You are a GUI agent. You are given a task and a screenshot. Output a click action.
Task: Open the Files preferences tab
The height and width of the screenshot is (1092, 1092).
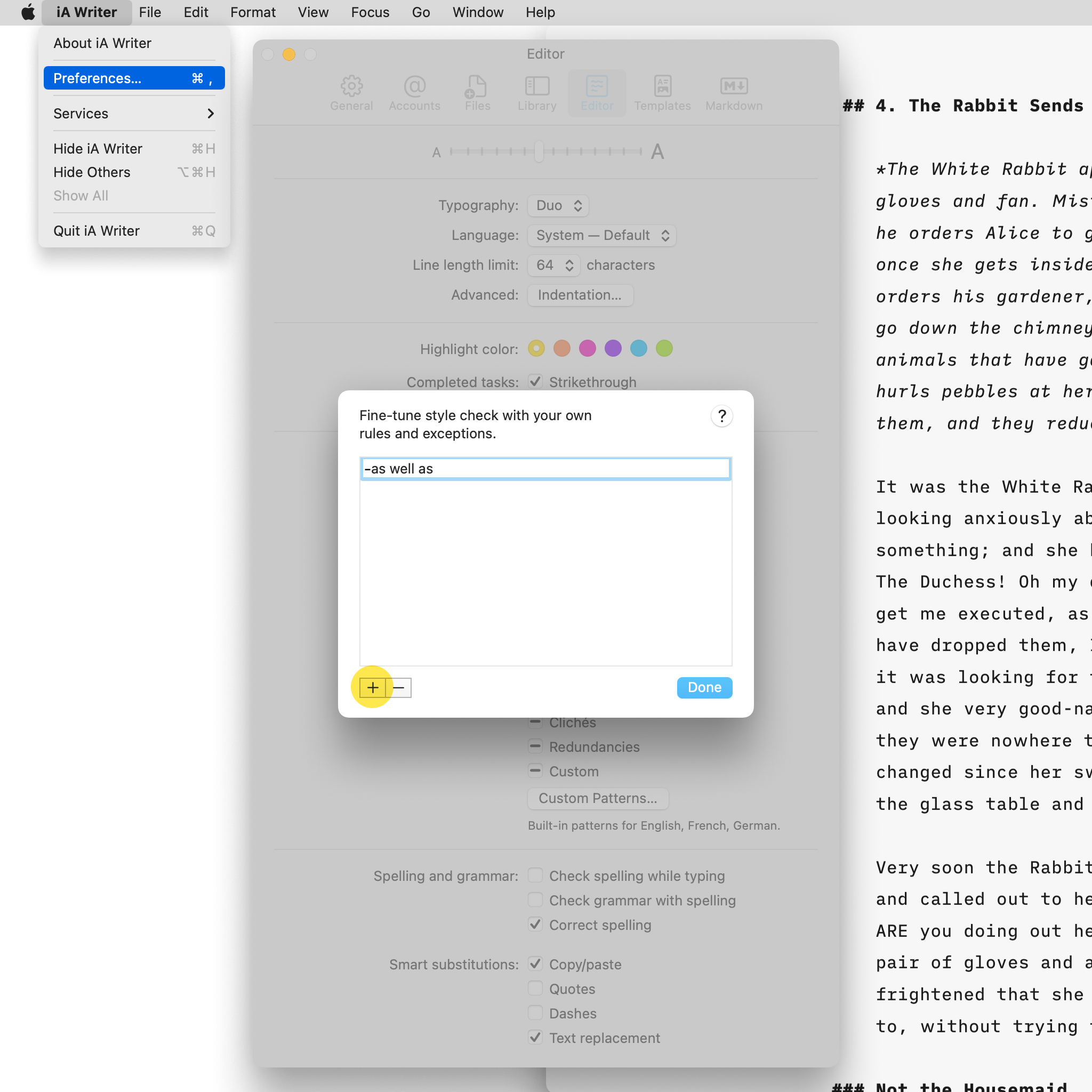coord(477,93)
